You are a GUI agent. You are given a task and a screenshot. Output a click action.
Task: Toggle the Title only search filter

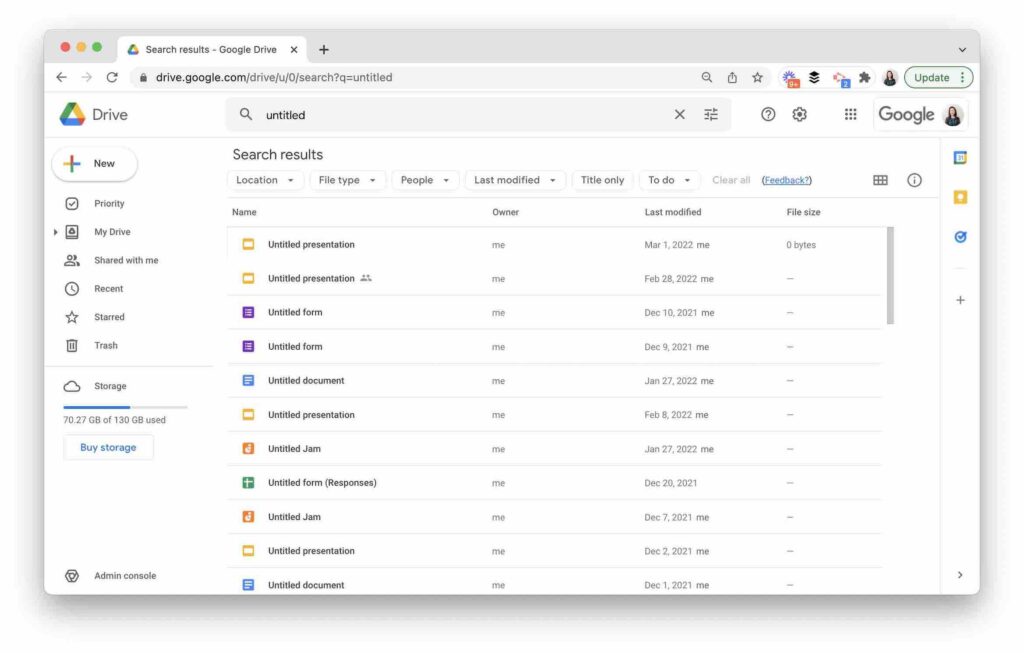[602, 180]
